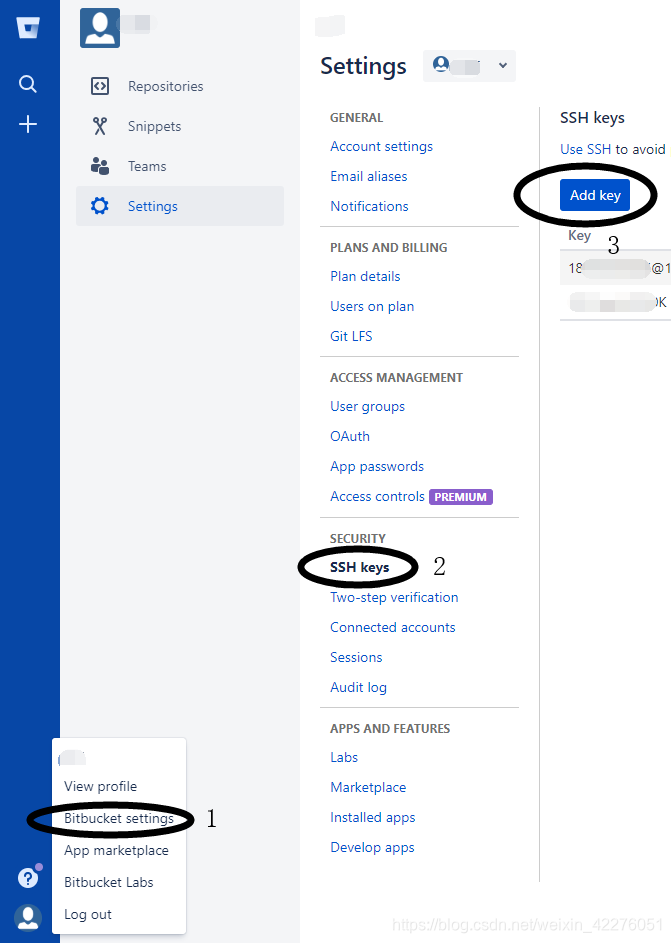Click the Teams people icon
671x943 pixels.
(x=100, y=166)
